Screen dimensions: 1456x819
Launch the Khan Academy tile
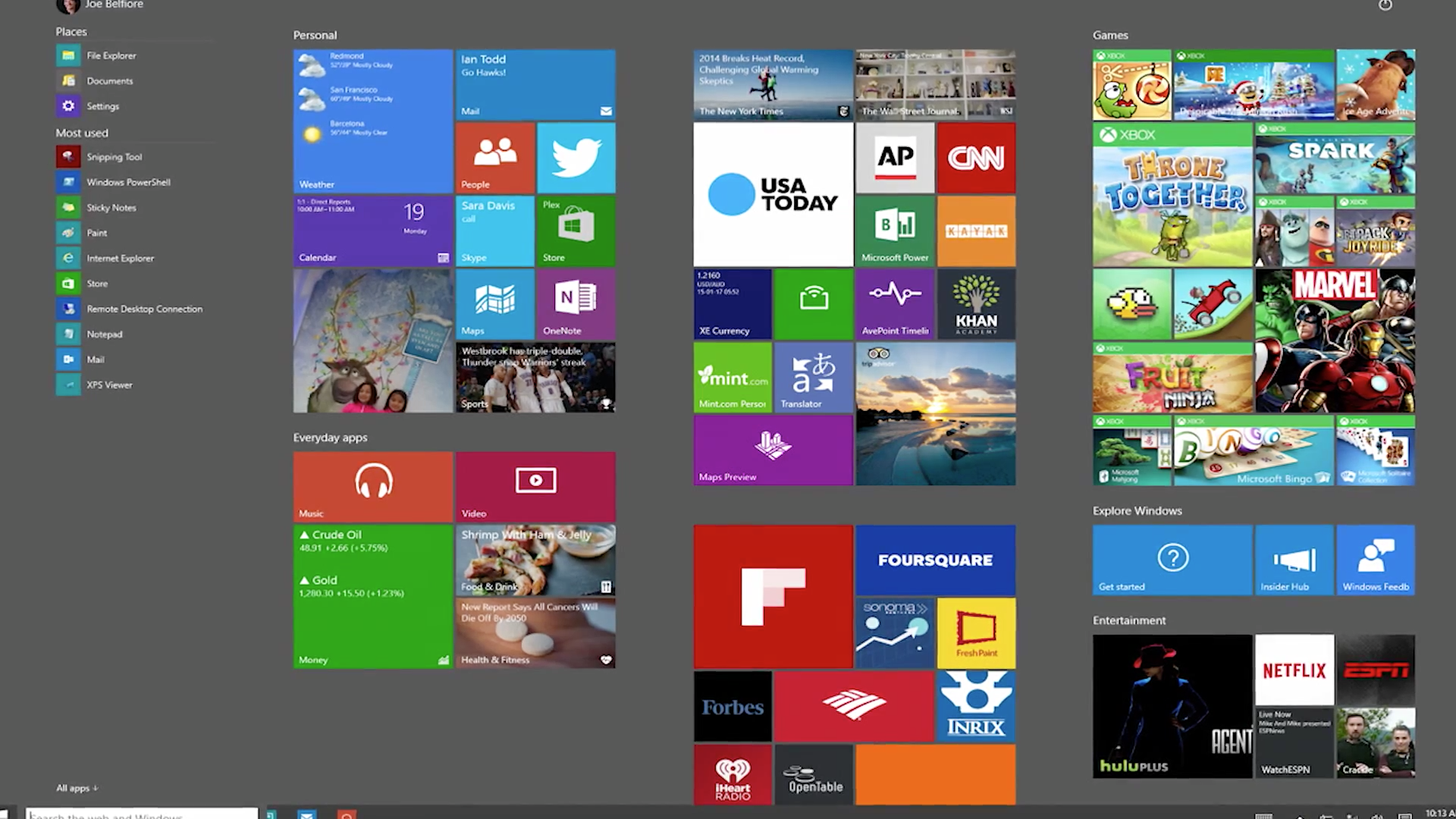click(976, 304)
